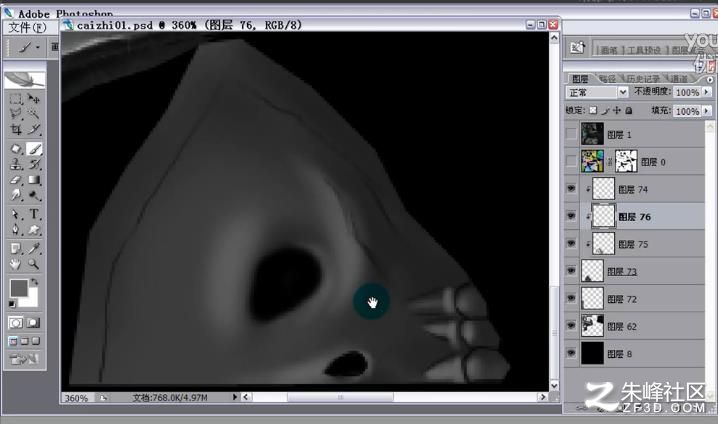Select the Blur/Smudge tool
The width and height of the screenshot is (718, 424).
(16, 195)
